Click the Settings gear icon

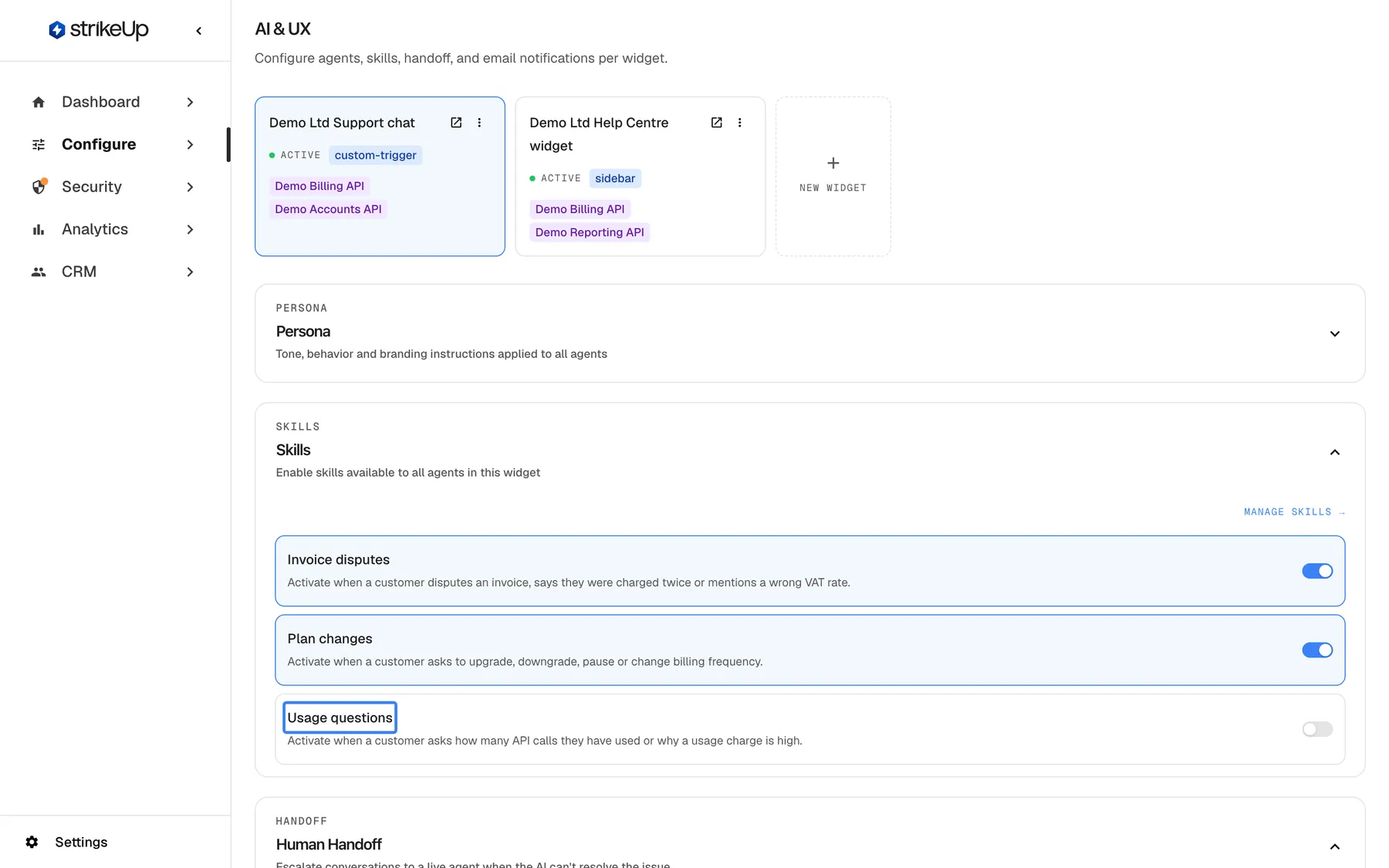[x=32, y=842]
